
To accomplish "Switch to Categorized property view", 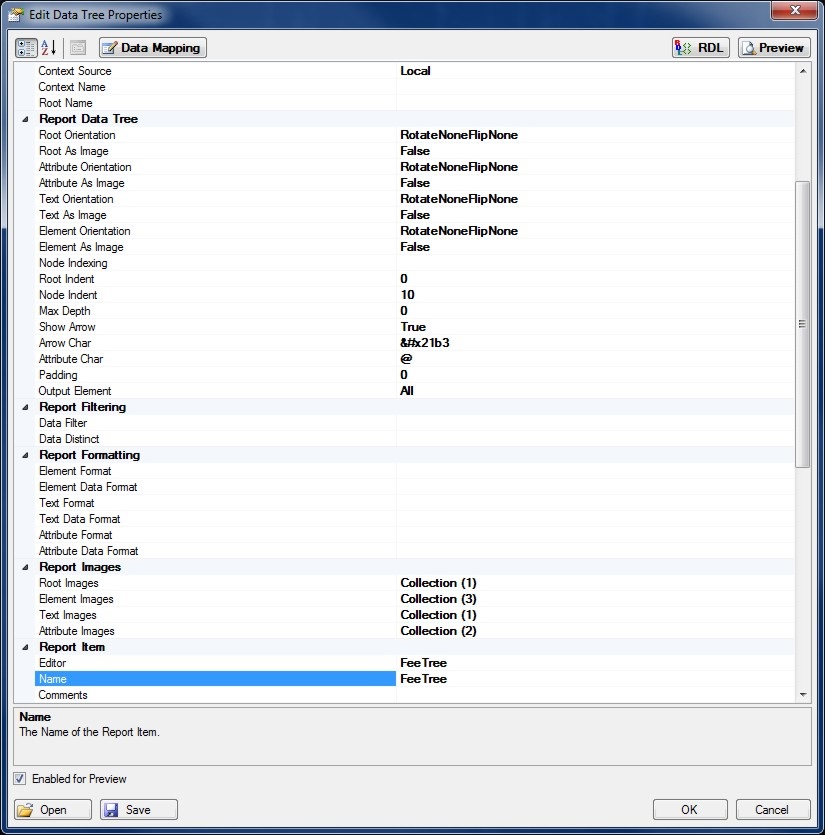I will point(27,48).
